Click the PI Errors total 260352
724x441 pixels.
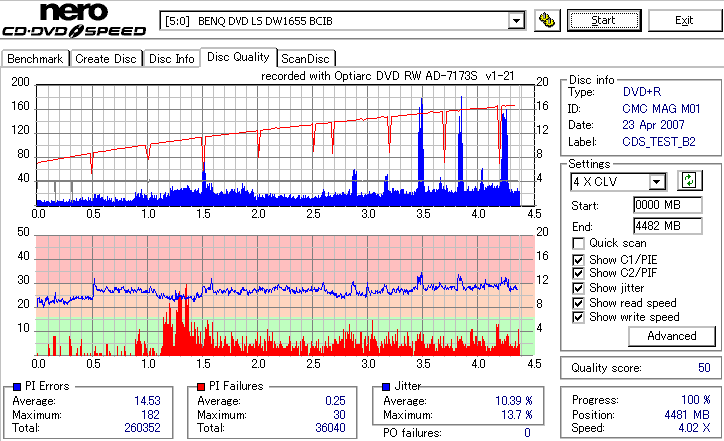point(142,428)
